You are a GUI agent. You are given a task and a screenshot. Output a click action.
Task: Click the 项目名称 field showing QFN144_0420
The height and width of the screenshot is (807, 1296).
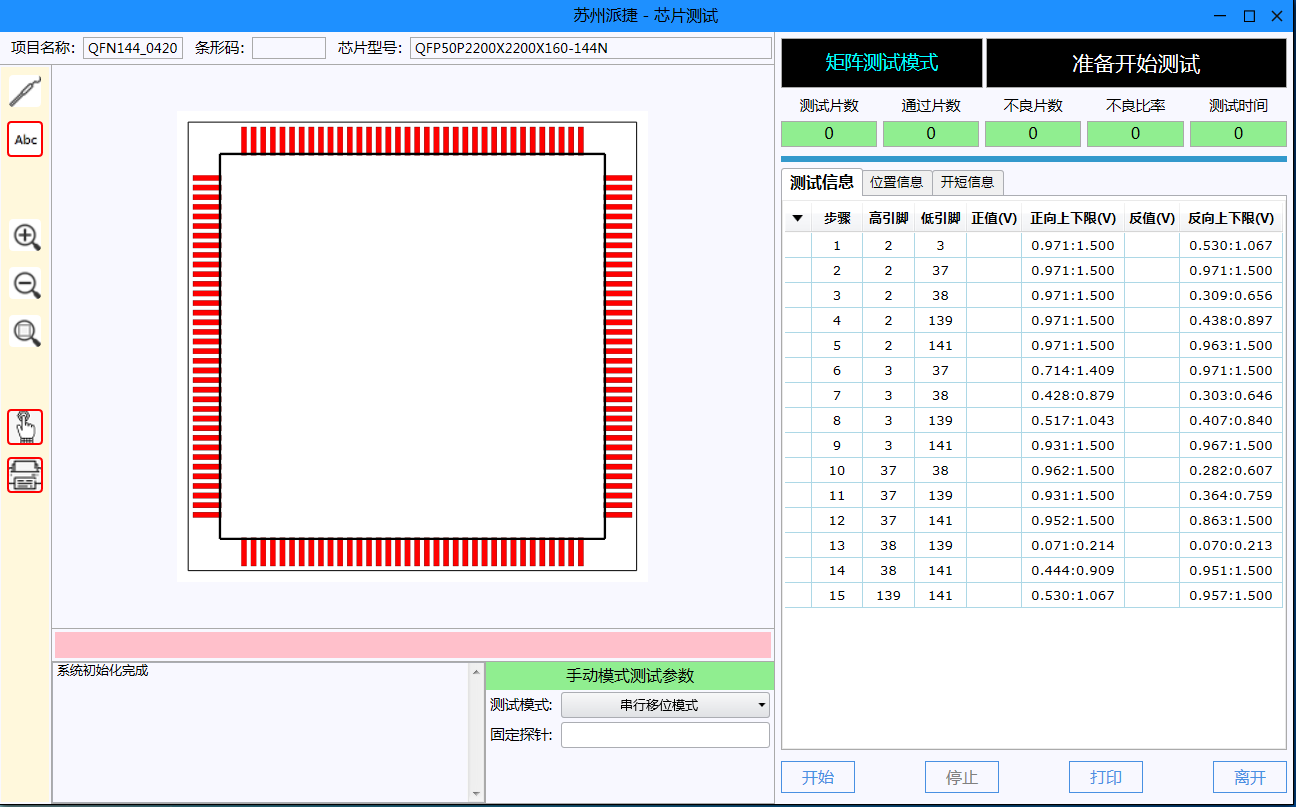(133, 48)
